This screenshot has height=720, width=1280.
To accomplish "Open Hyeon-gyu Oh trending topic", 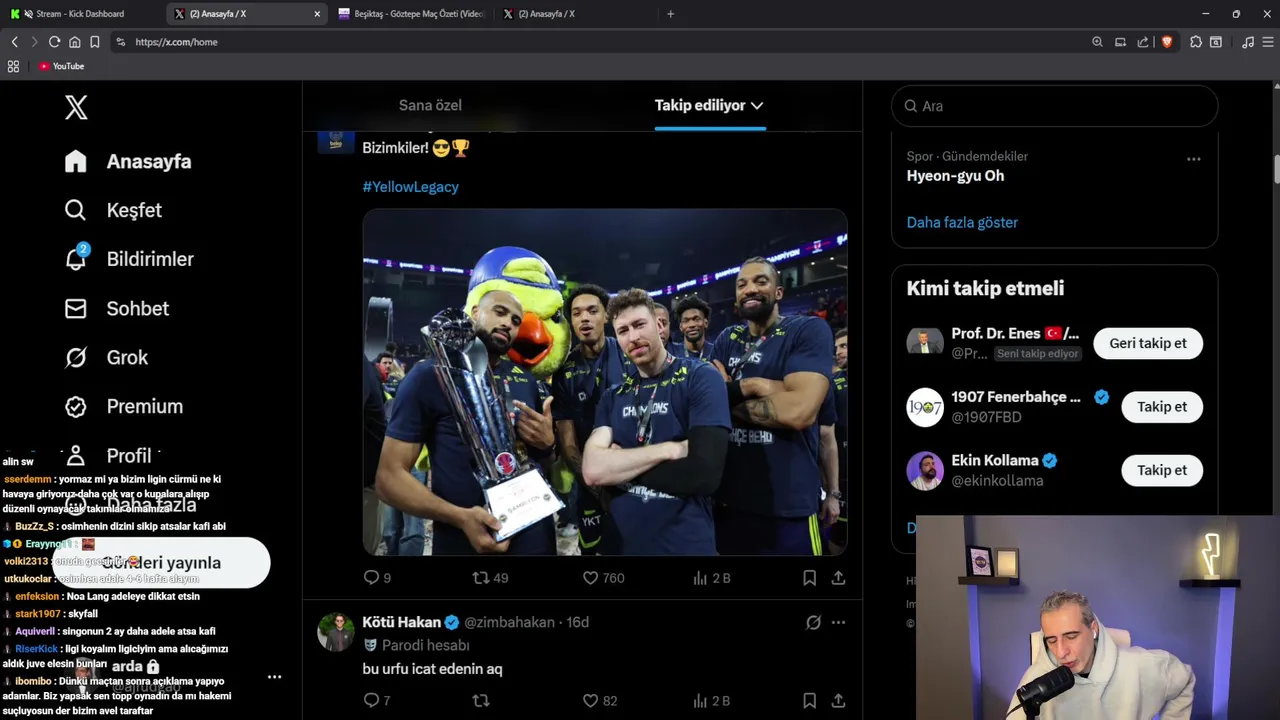I will point(955,176).
